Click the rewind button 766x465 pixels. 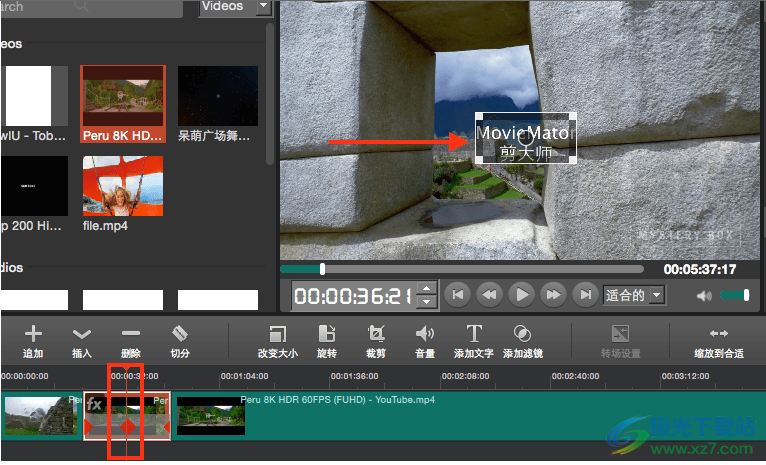(489, 295)
